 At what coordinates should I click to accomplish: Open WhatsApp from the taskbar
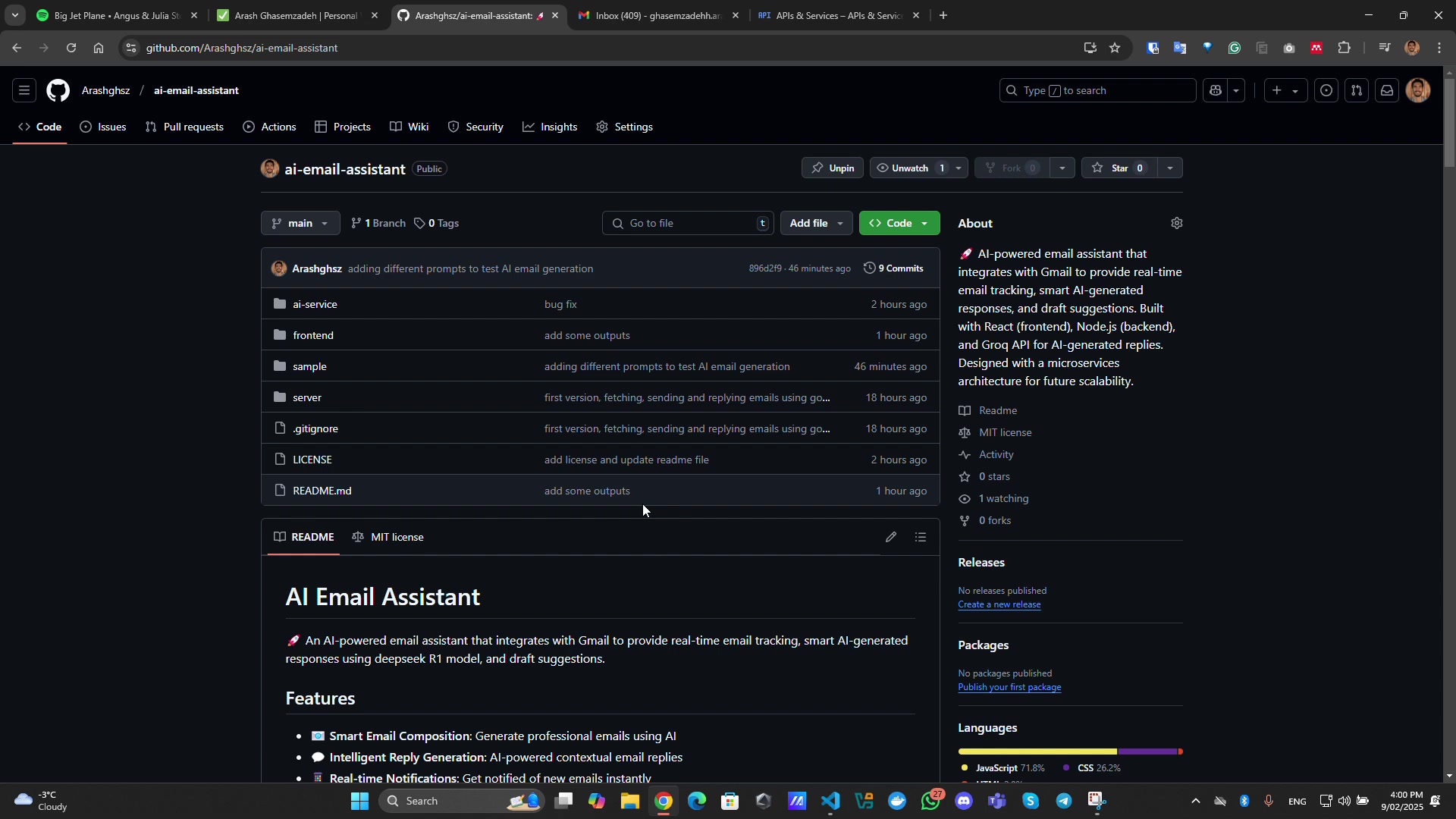[930, 801]
